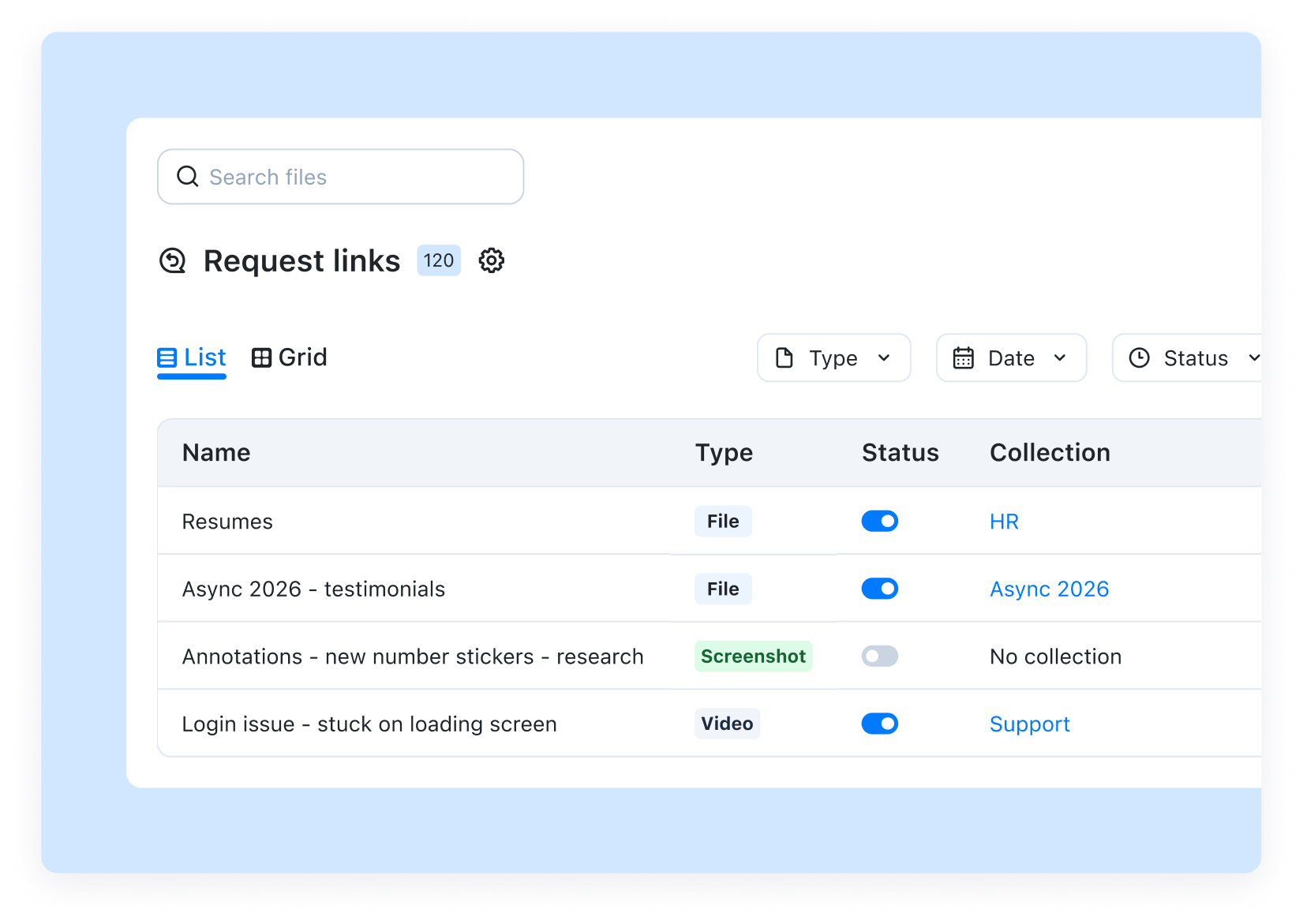Open the Status filter dropdown
The height and width of the screenshot is (924, 1303).
[1192, 357]
